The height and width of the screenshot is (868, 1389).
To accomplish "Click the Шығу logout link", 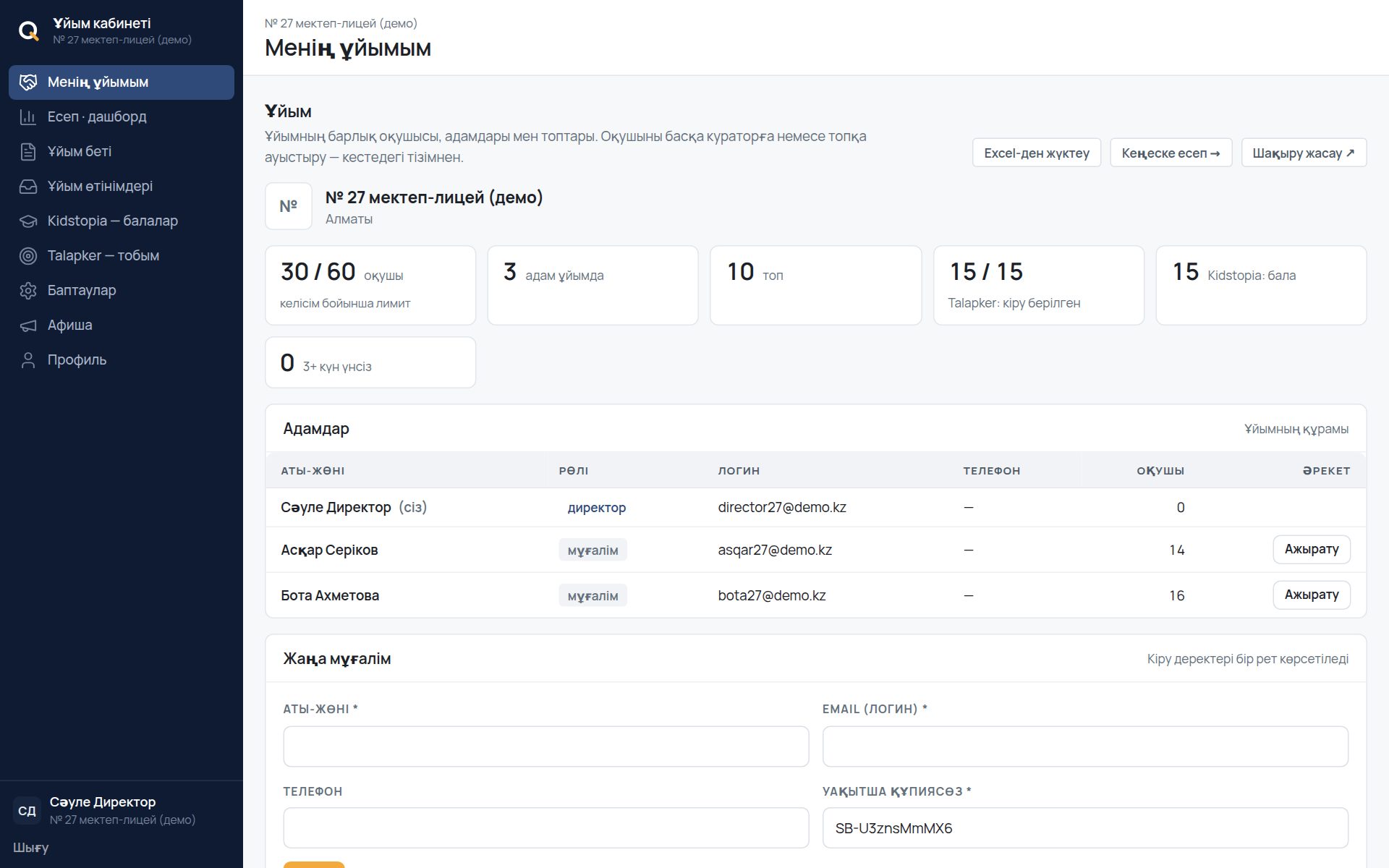I will click(x=31, y=848).
